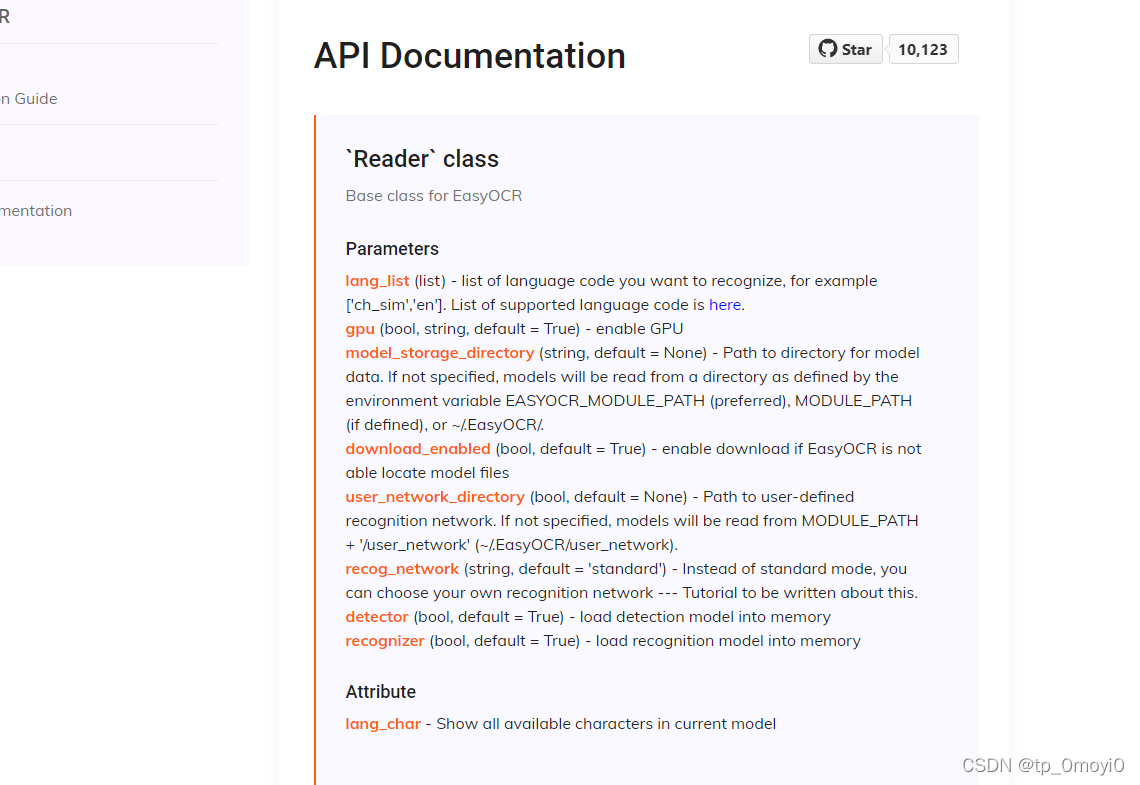Select the 'gpu' parameter name
Screen dimensions: 1140x785
(x=360, y=329)
